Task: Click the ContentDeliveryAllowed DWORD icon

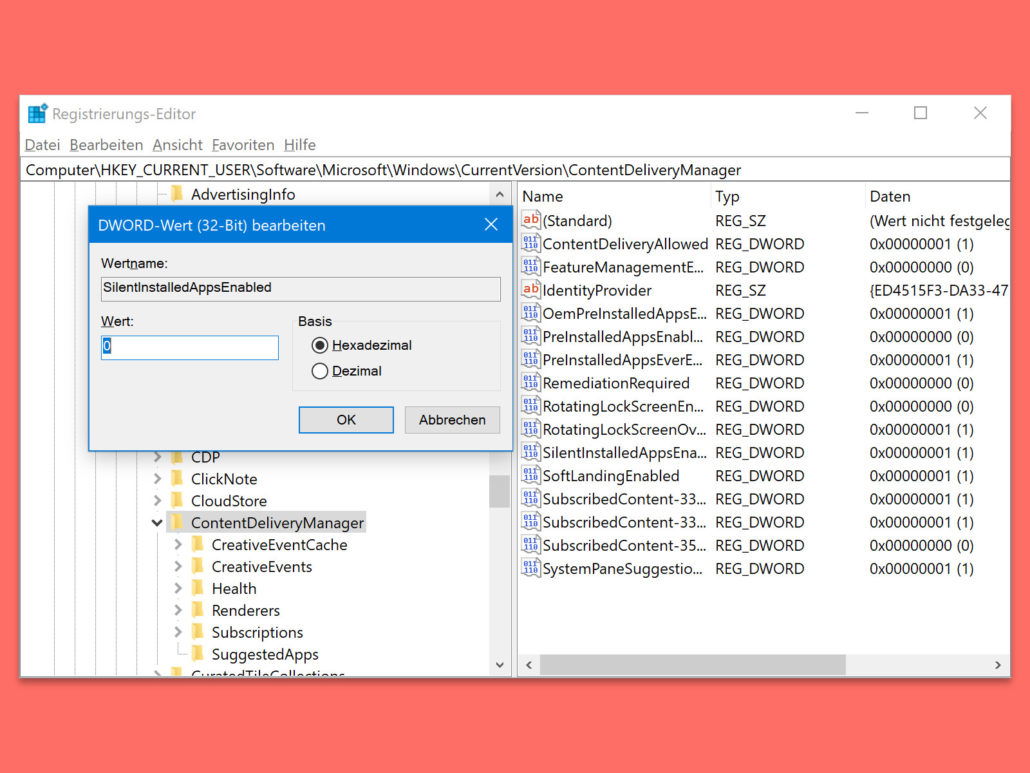Action: tap(531, 243)
